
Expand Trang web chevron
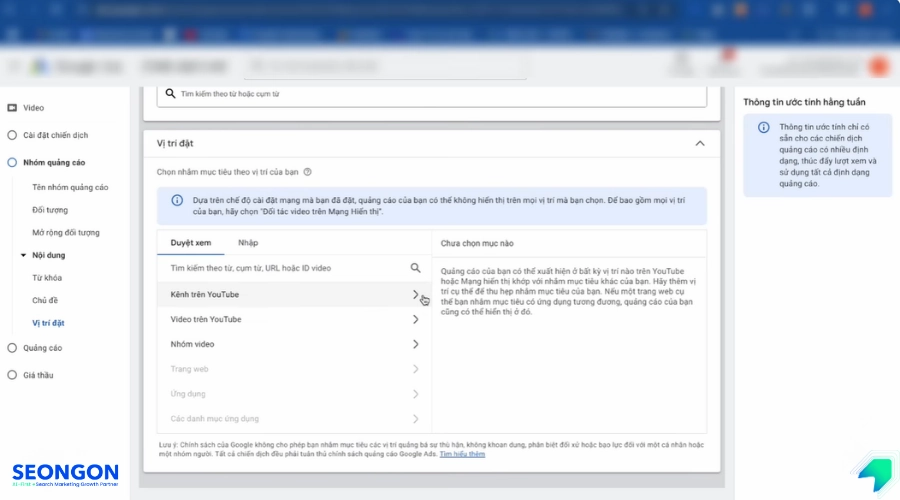pyautogui.click(x=416, y=369)
